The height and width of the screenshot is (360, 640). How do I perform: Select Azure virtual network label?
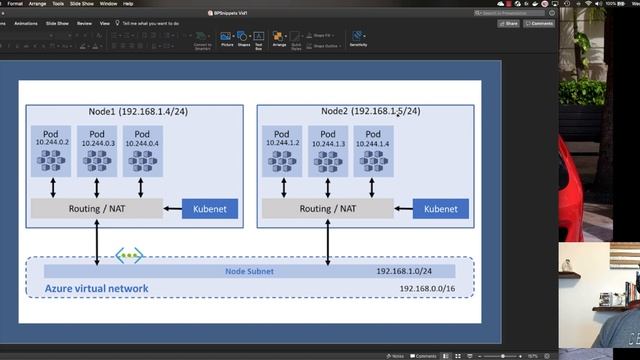click(x=96, y=288)
